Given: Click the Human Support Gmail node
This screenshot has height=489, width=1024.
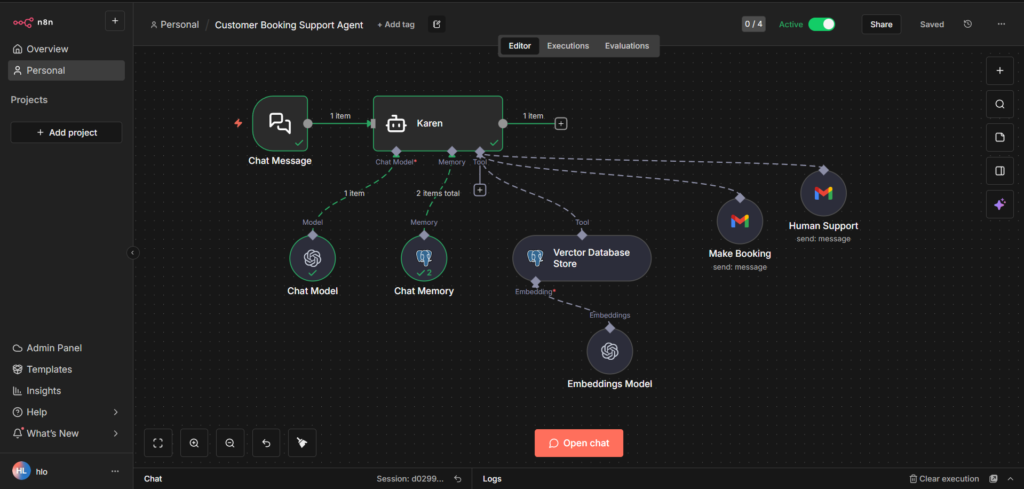Looking at the screenshot, I should 823,193.
